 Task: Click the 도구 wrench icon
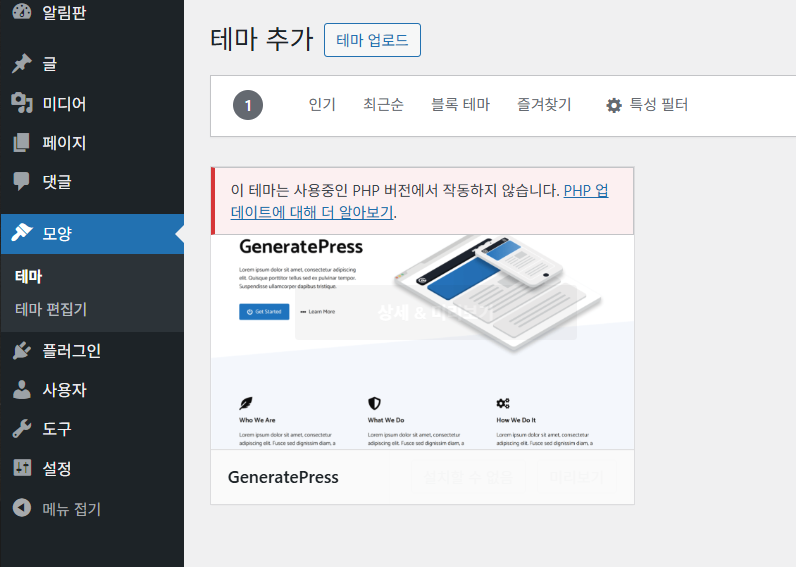21,428
